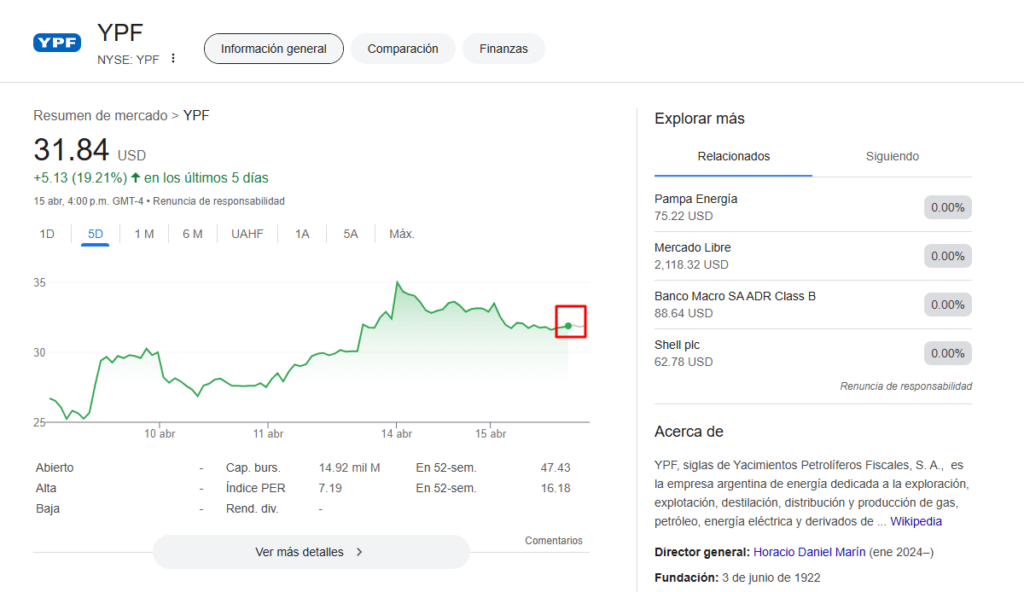Show the Máx. chart range

[x=402, y=234]
